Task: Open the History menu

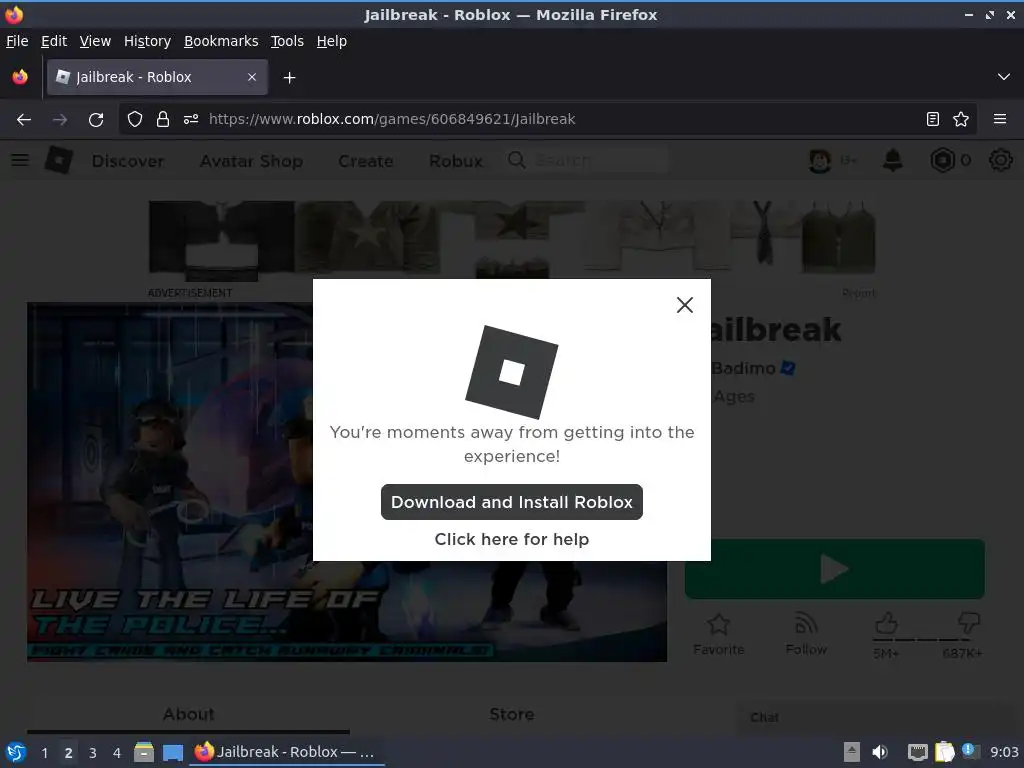Action: tap(147, 41)
